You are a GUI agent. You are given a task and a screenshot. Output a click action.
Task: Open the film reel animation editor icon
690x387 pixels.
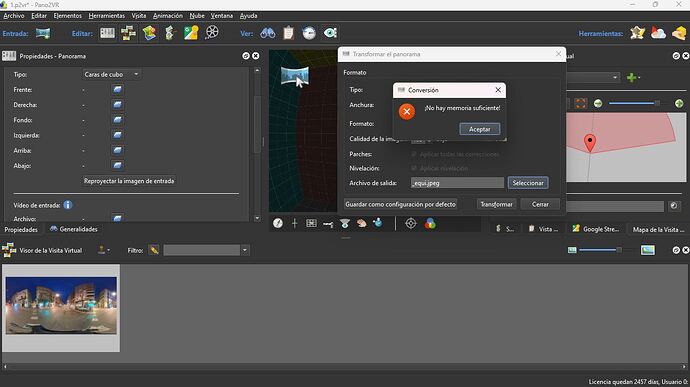click(x=212, y=33)
